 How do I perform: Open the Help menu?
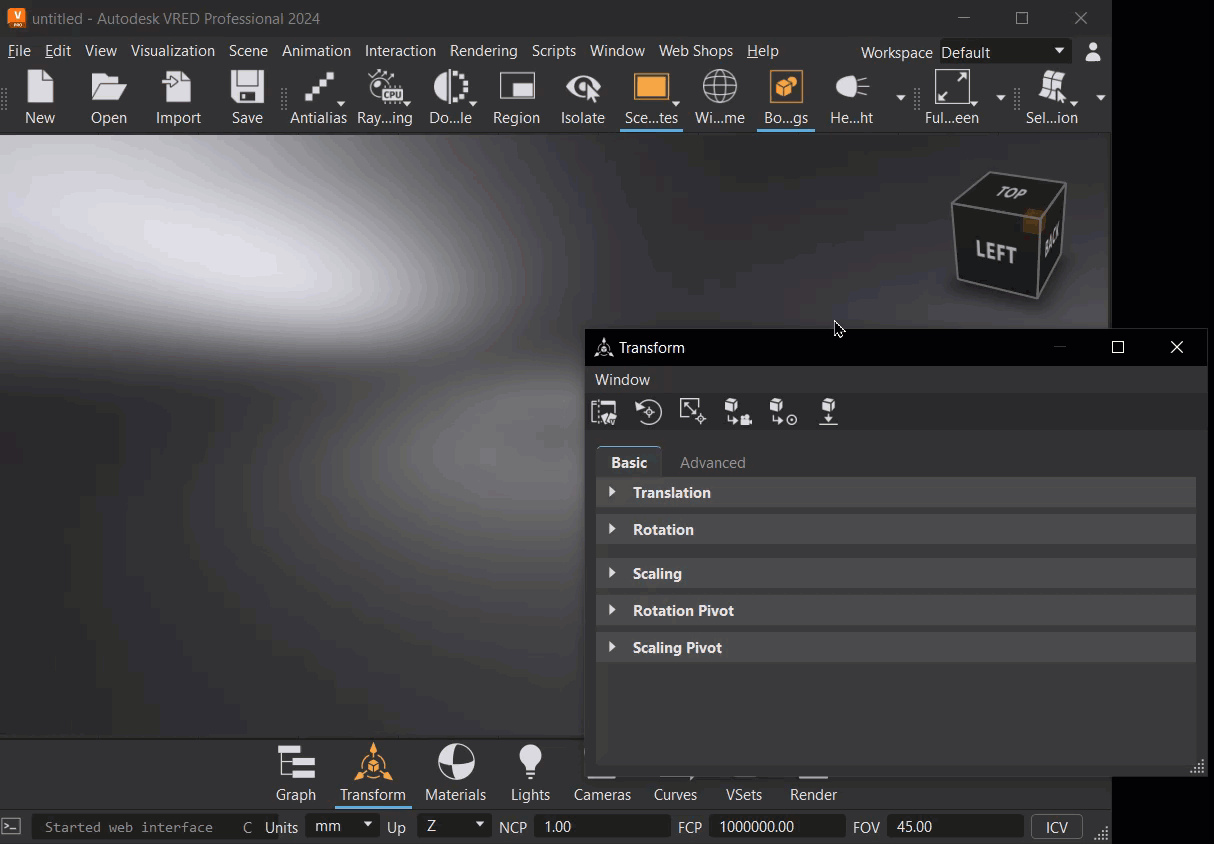pos(762,51)
